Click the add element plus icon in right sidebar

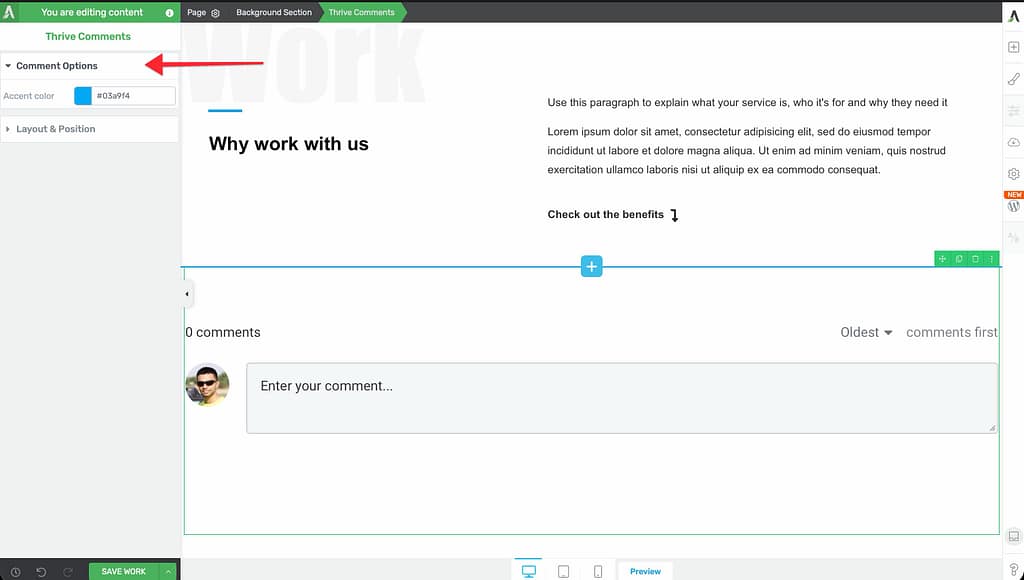(1013, 47)
